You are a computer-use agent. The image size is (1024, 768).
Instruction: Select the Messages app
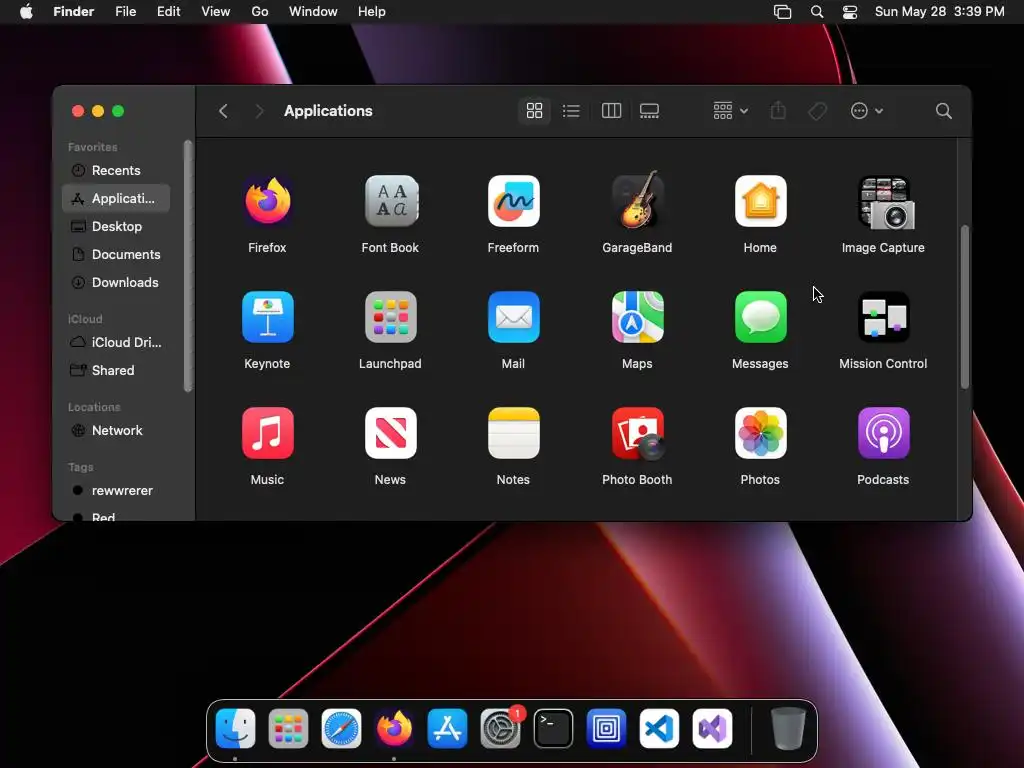click(760, 317)
